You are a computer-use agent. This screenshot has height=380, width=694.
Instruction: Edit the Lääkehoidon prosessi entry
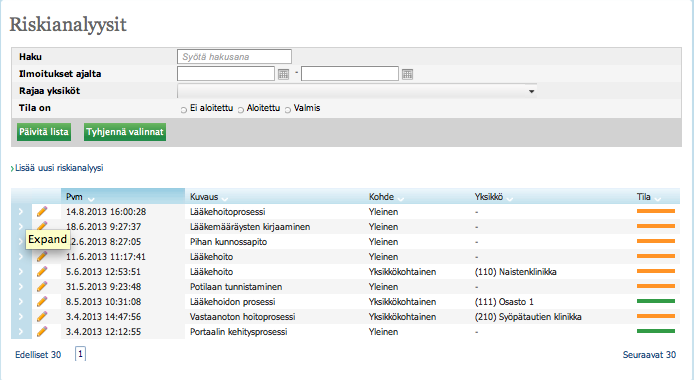click(42, 302)
